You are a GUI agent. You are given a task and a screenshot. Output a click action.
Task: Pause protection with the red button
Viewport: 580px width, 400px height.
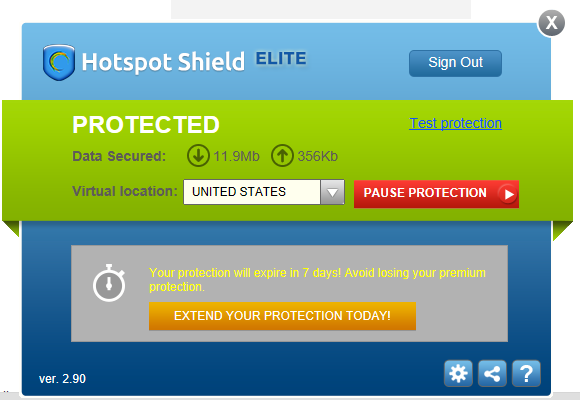436,194
